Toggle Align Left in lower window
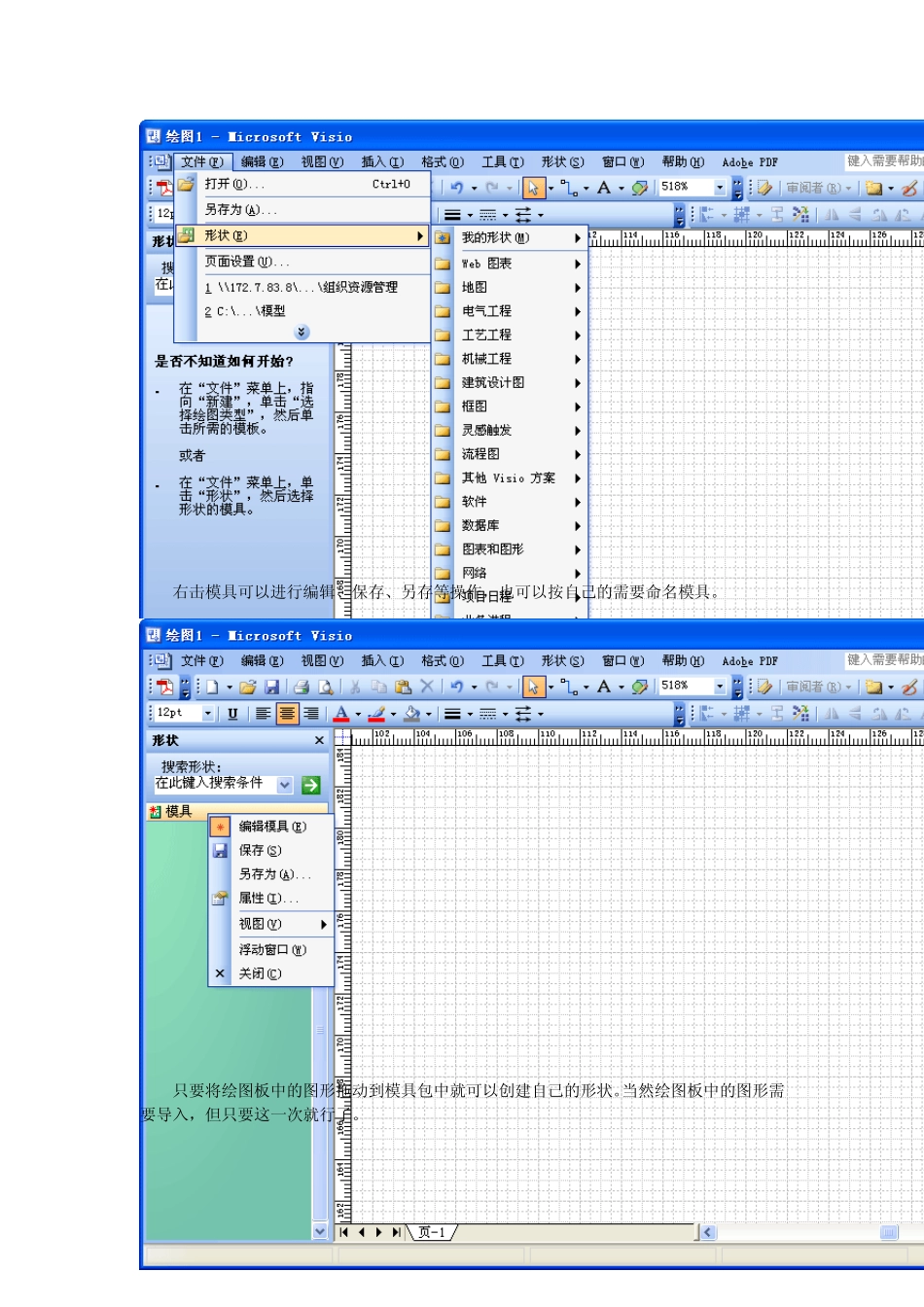This screenshot has height=1307, width=924. pyautogui.click(x=263, y=714)
